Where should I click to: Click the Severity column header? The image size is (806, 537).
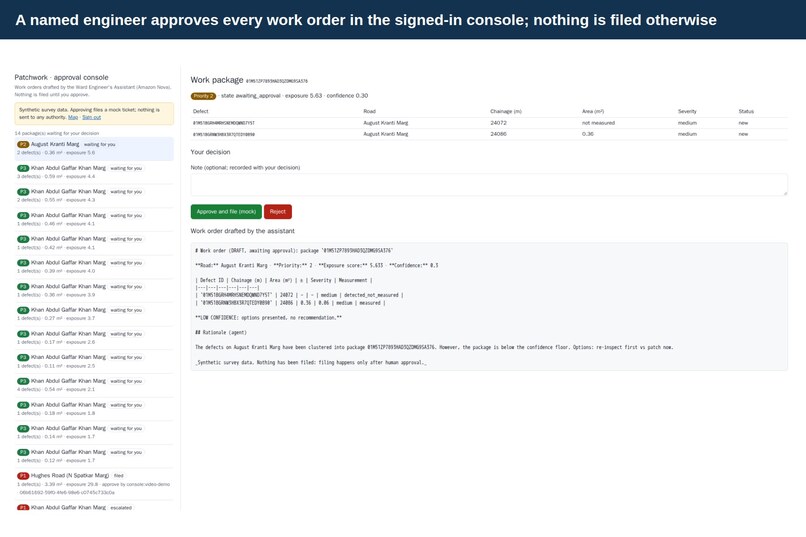tap(687, 111)
